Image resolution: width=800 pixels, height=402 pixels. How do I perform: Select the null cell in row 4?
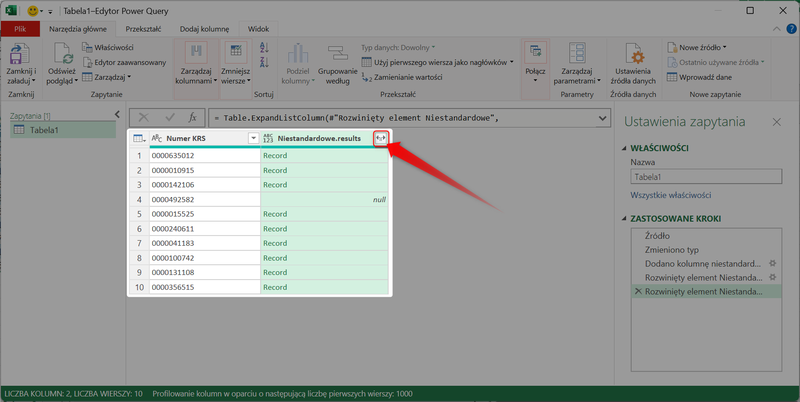(x=324, y=199)
